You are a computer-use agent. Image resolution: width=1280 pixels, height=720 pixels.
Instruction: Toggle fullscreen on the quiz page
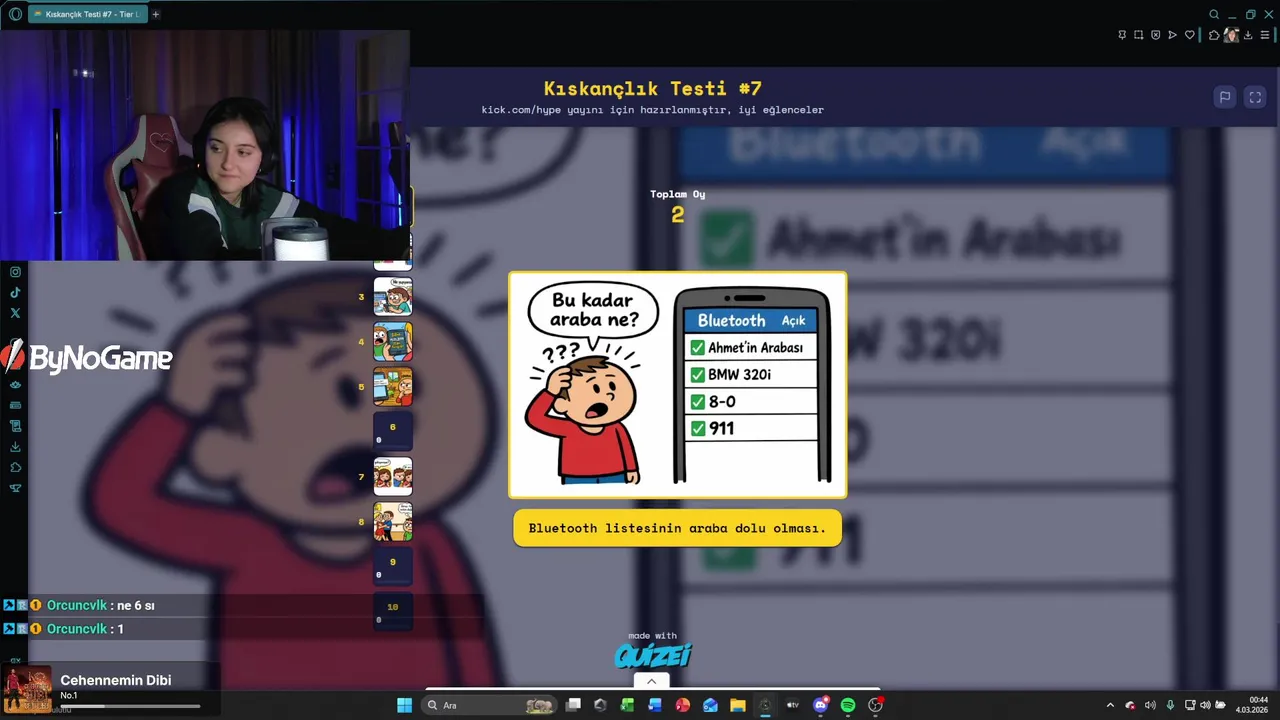pyautogui.click(x=1255, y=97)
